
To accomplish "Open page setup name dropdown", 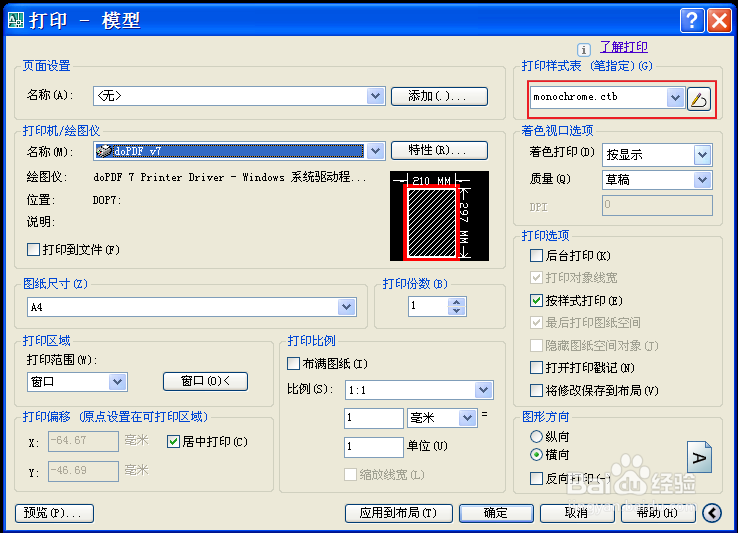I will click(x=375, y=96).
